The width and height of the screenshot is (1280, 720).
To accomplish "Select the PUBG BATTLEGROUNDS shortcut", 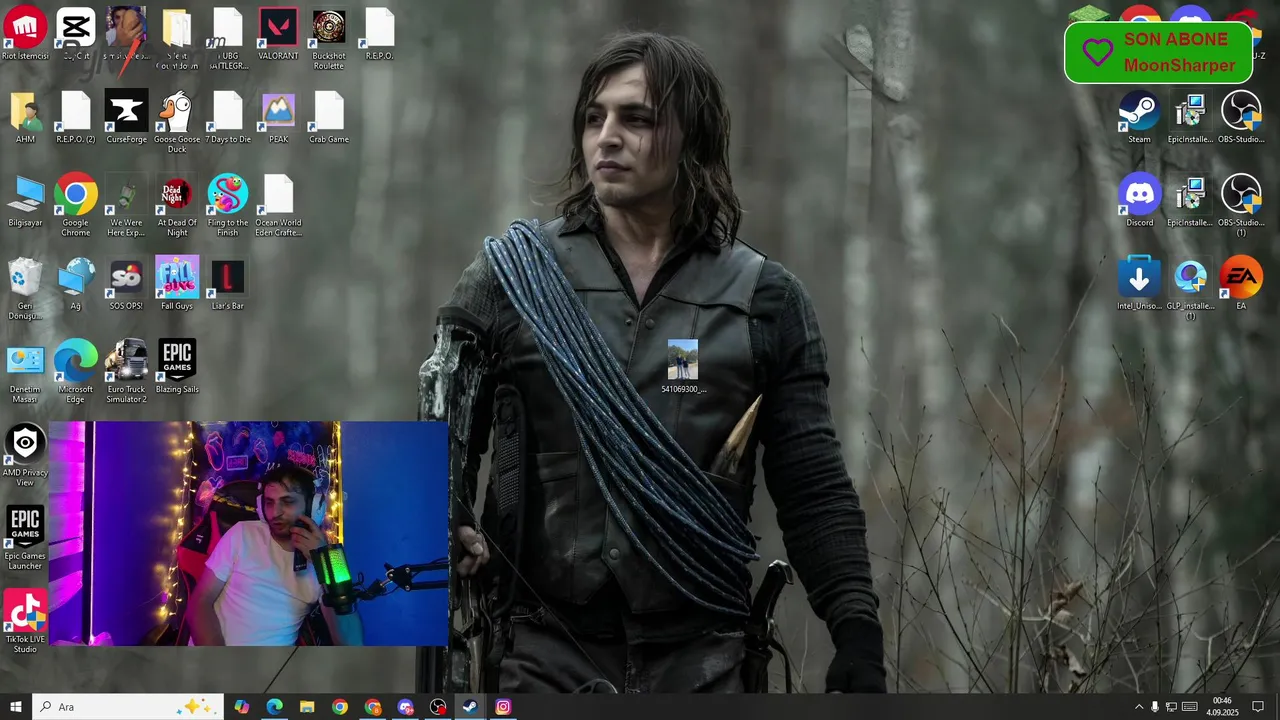I will point(228,28).
